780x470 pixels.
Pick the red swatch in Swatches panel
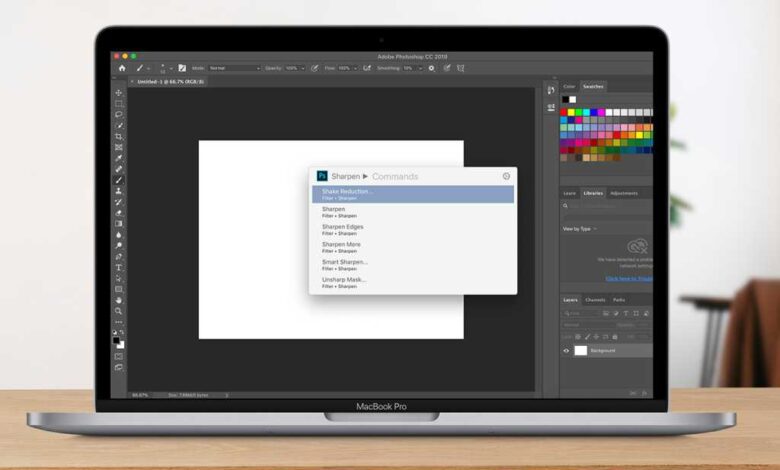click(564, 112)
